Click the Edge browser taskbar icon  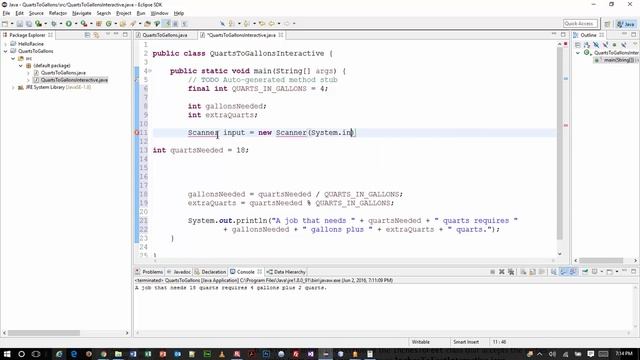pos(74,354)
